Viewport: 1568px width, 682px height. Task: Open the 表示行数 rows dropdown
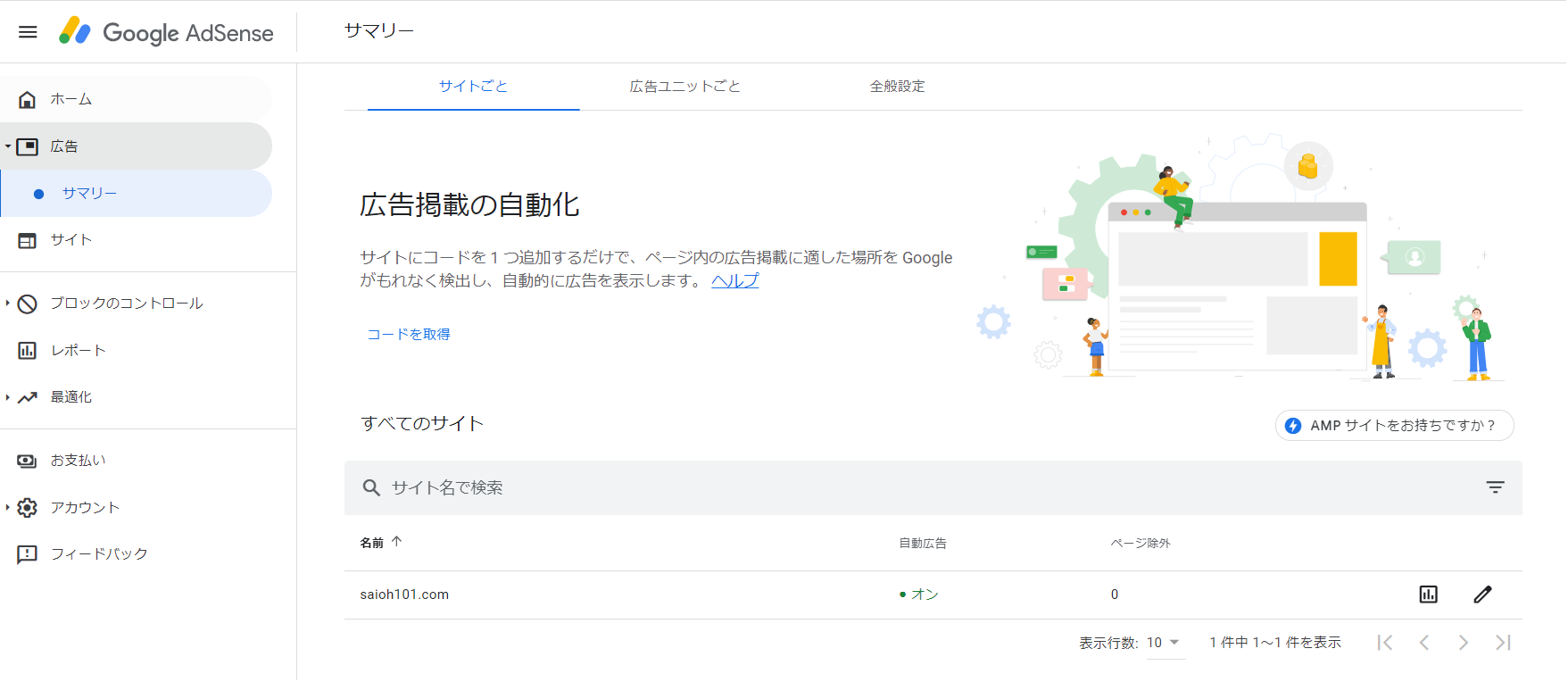[1164, 643]
